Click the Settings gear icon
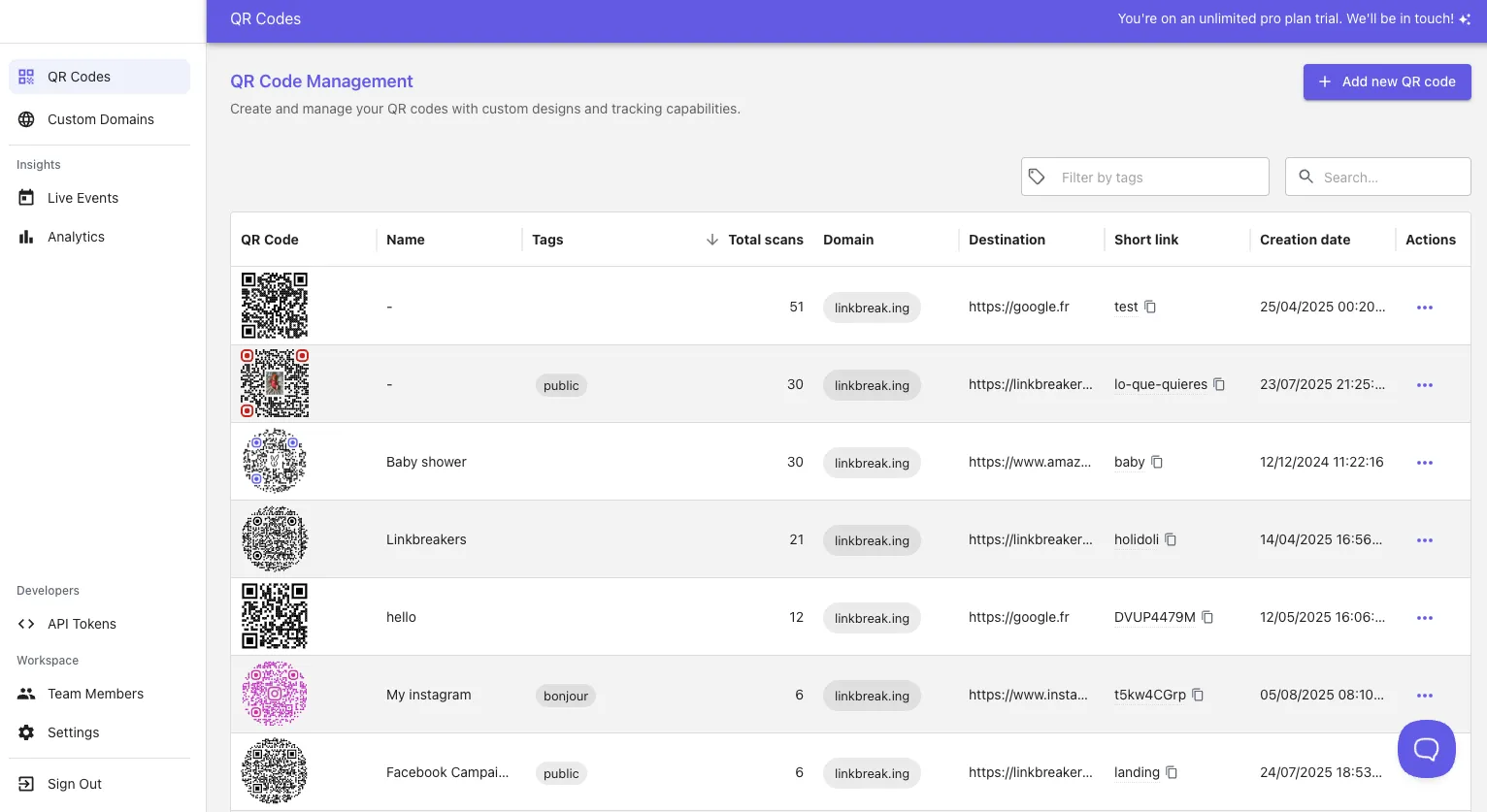This screenshot has height=812, width=1487. 26,732
